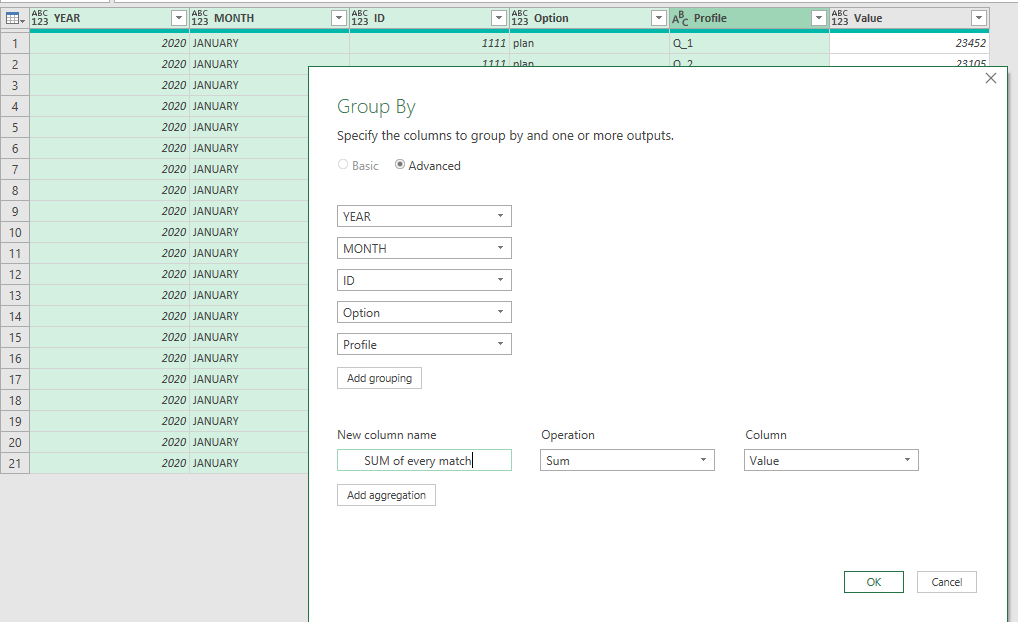Open filter dropdown of ID column

pos(499,18)
